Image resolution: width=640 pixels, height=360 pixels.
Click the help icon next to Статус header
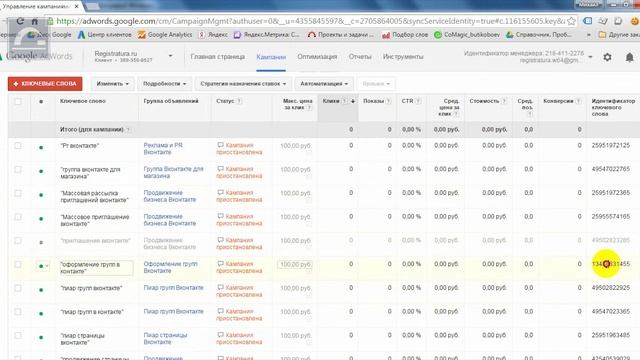[x=239, y=101]
